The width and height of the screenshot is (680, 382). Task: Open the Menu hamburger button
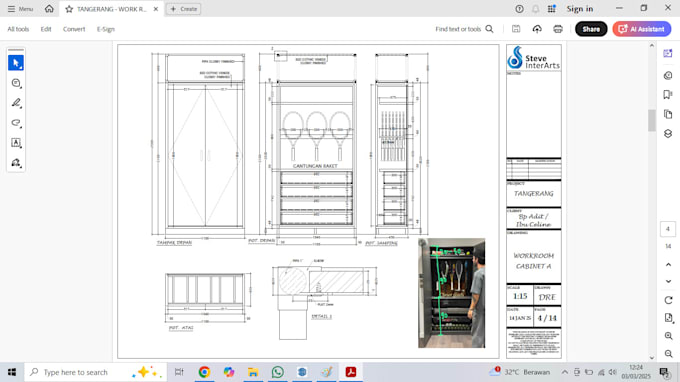coord(20,9)
